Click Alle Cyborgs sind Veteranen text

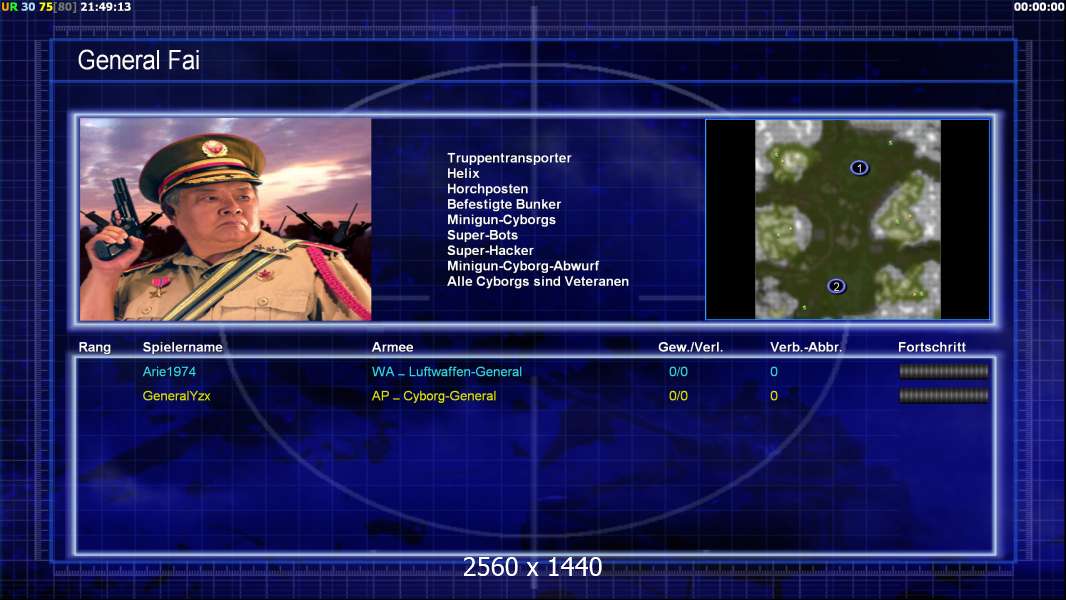pyautogui.click(x=538, y=281)
